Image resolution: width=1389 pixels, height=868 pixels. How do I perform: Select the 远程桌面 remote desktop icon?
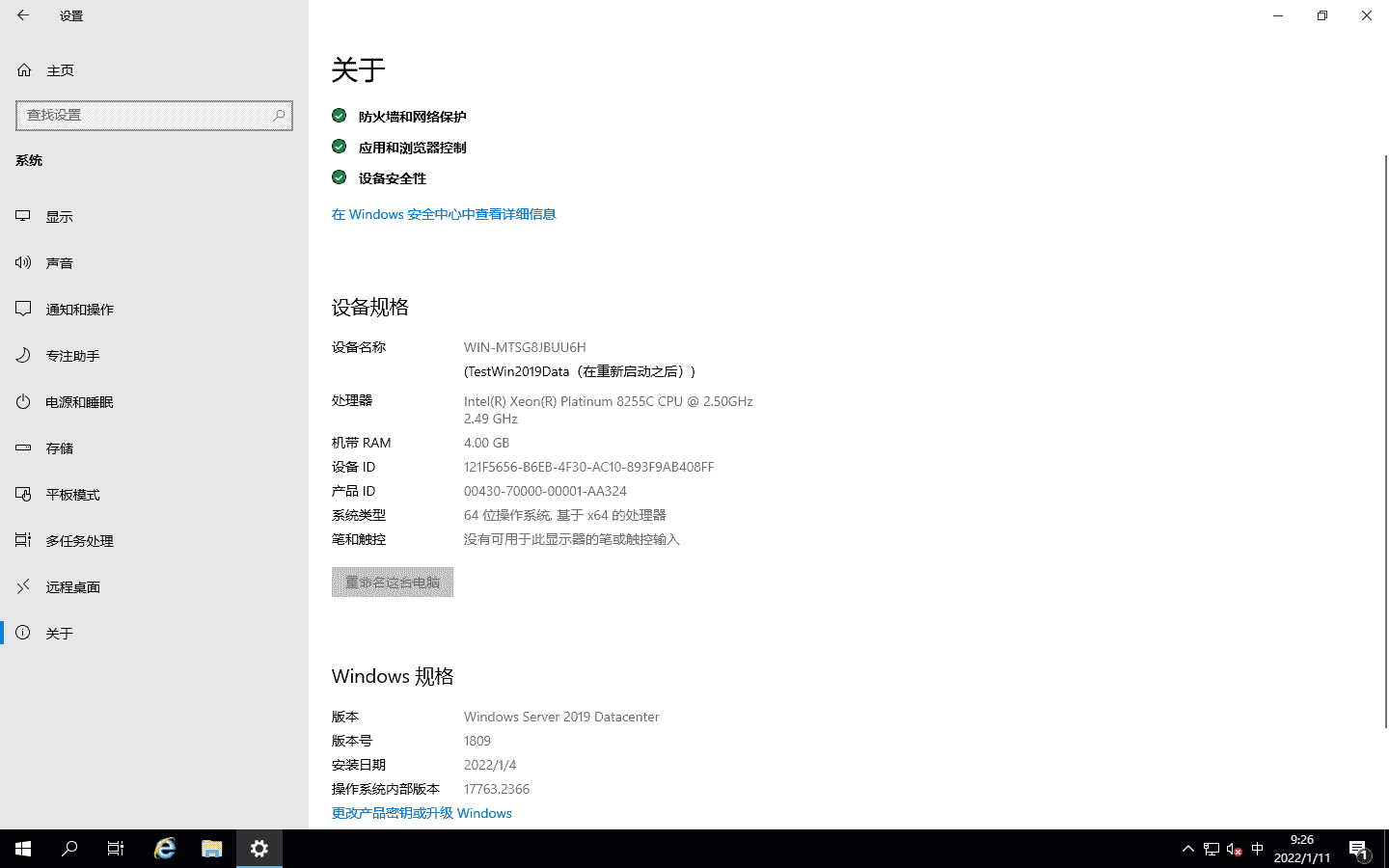point(23,586)
